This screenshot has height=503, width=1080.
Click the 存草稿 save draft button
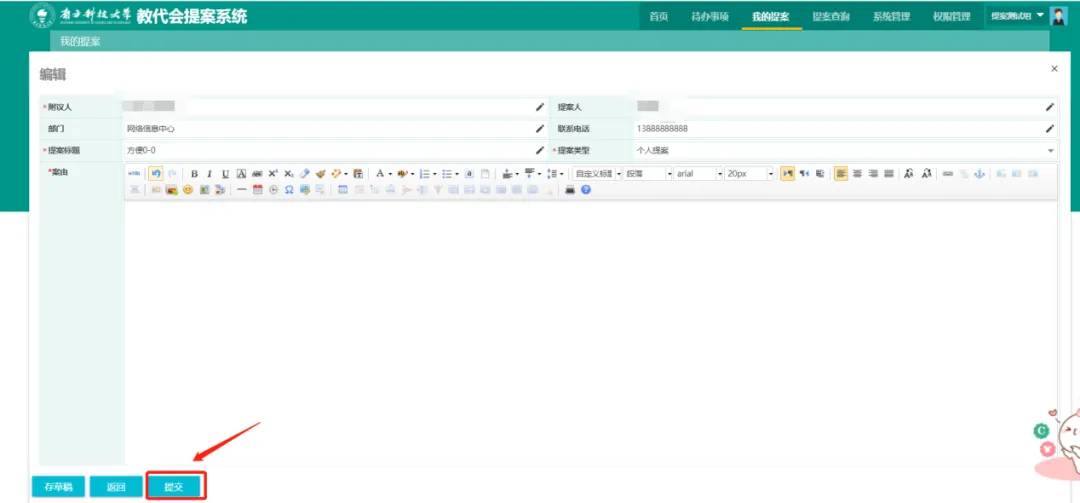58,486
